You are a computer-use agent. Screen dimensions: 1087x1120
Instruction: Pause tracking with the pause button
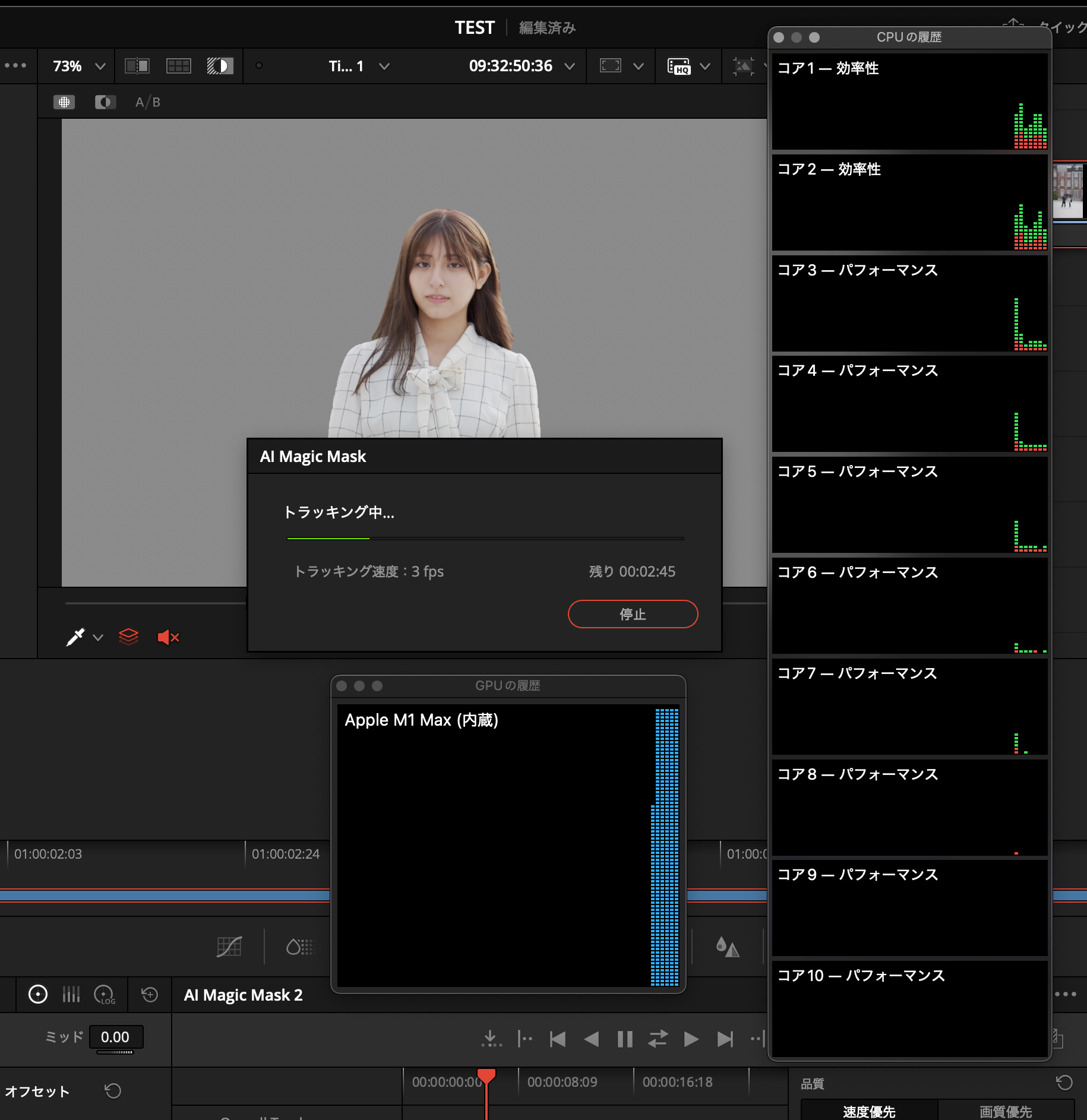click(625, 1039)
